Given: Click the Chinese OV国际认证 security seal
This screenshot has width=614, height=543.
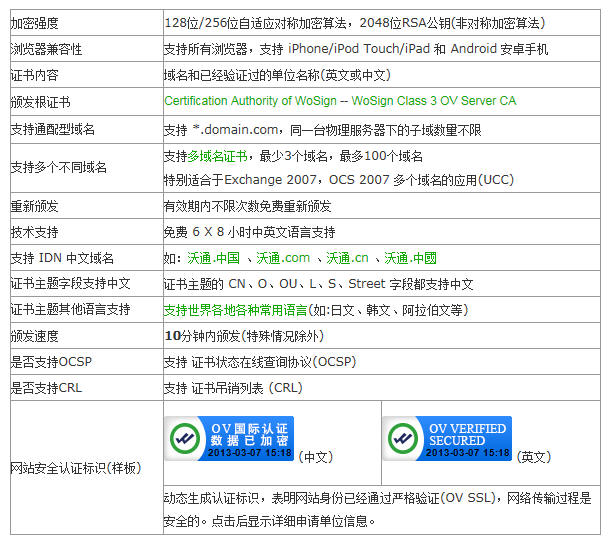Looking at the screenshot, I should [229, 438].
